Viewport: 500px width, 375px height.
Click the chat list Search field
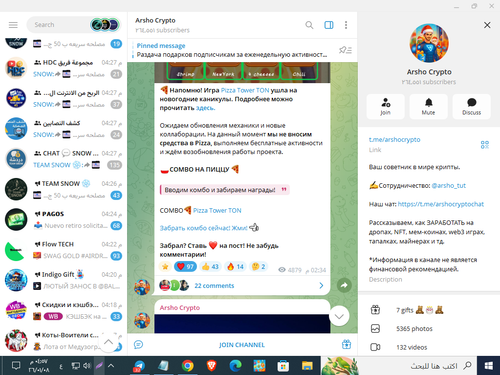coord(58,25)
